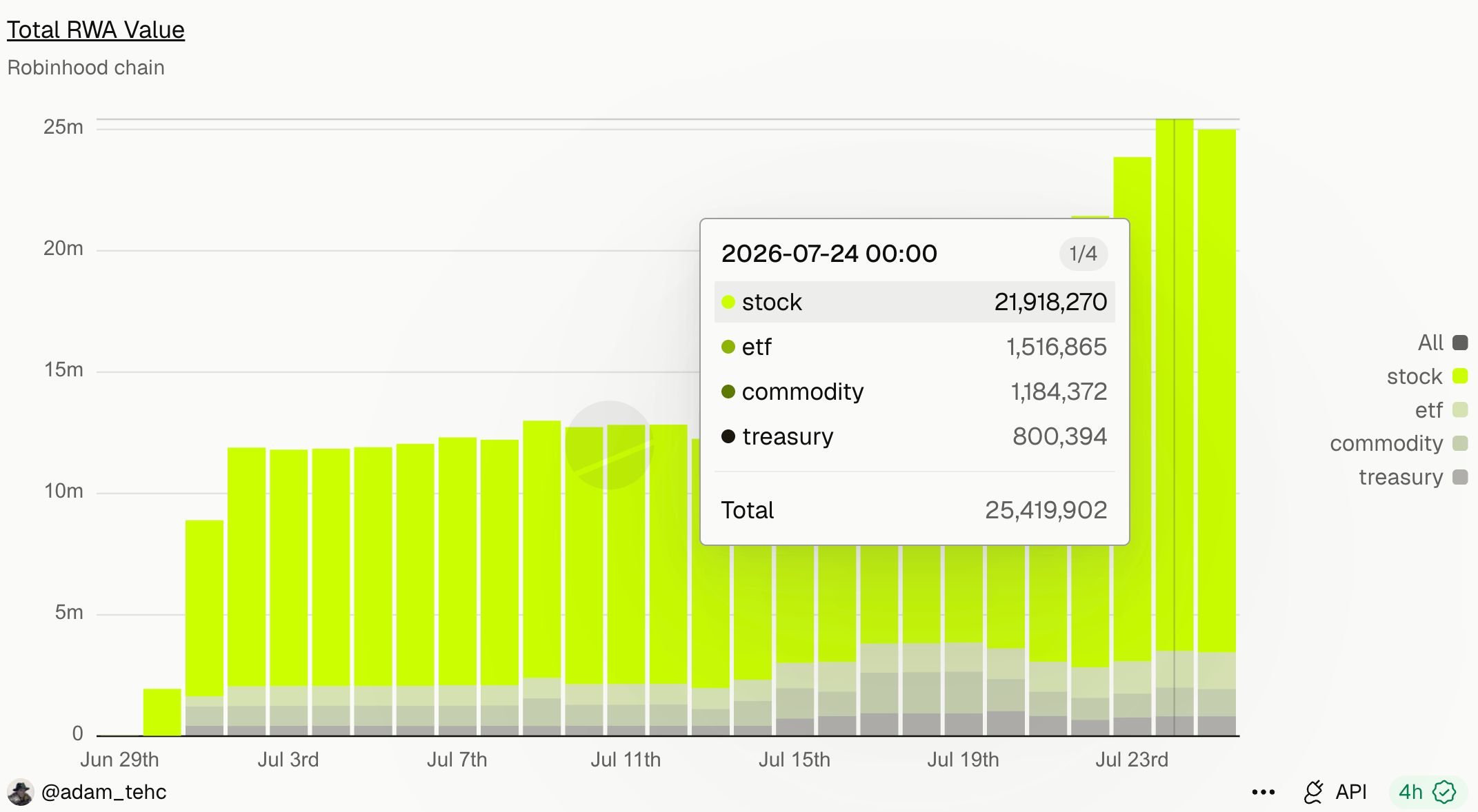Click the 1/4 tooltip page indicator
The image size is (1478, 812).
pyautogui.click(x=1083, y=254)
